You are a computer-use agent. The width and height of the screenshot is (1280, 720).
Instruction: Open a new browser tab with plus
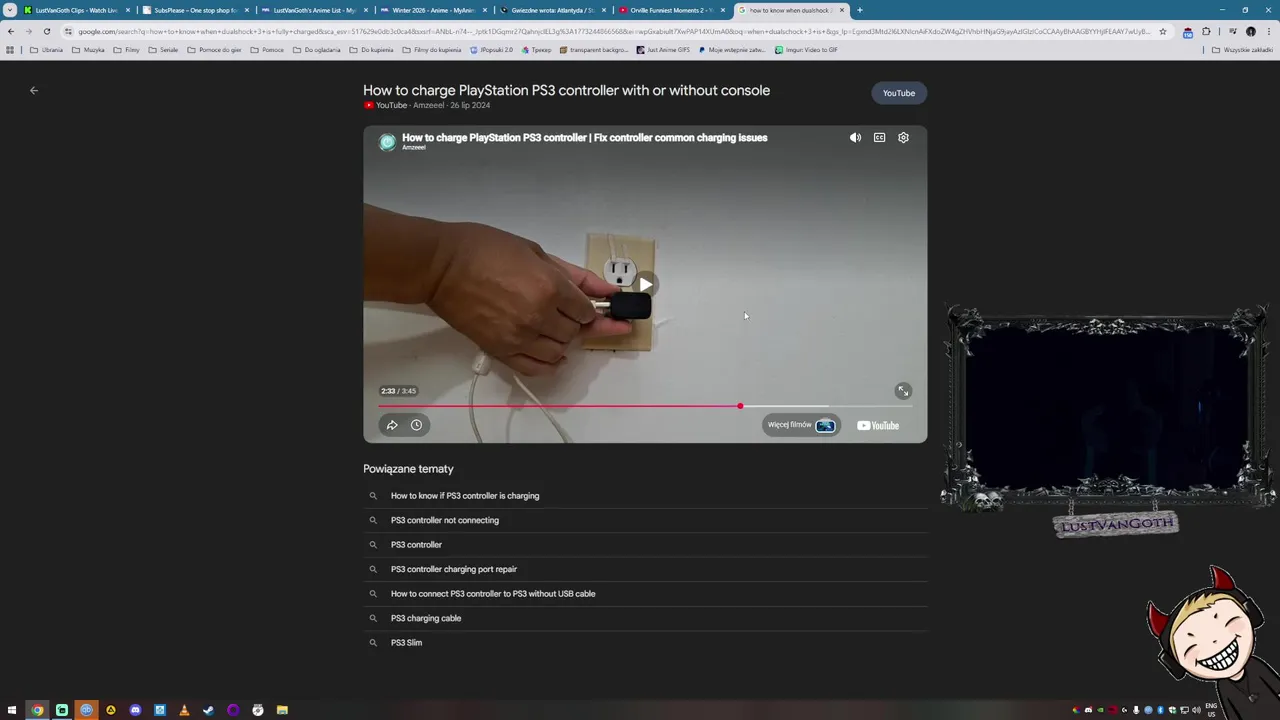tap(860, 10)
